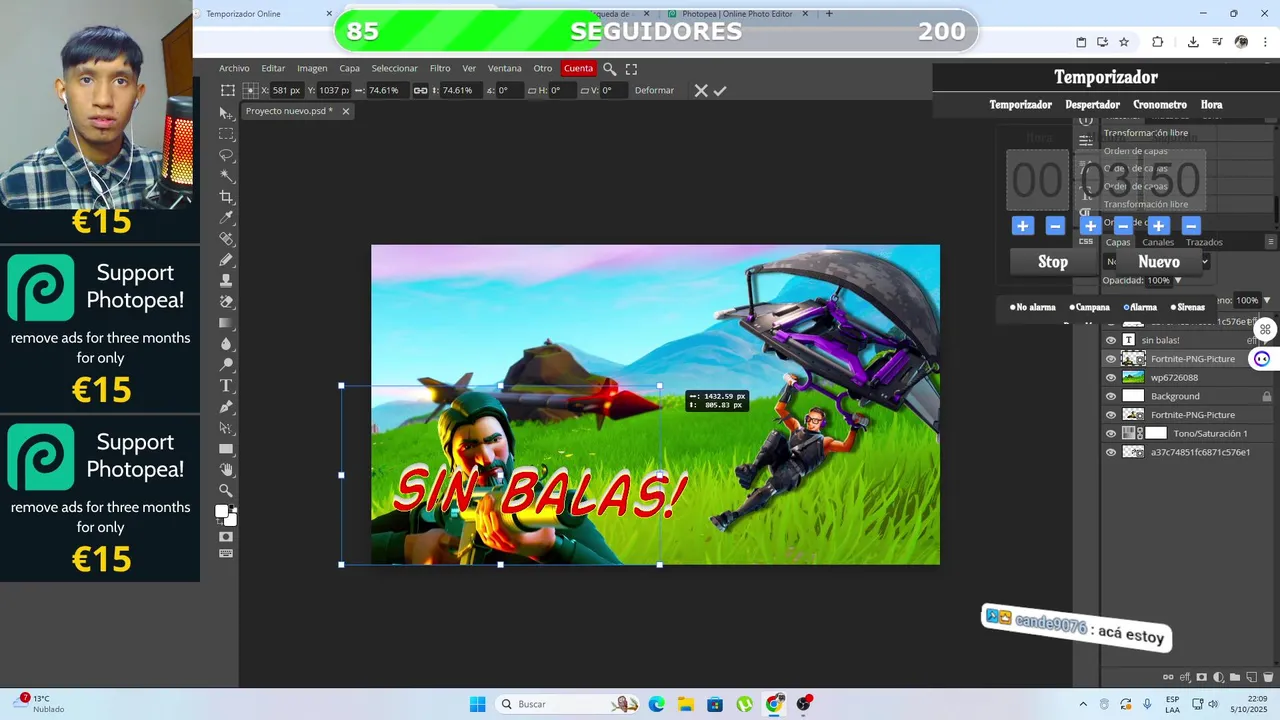Viewport: 1280px width, 720px height.
Task: Select the Move tool
Action: coord(227,113)
